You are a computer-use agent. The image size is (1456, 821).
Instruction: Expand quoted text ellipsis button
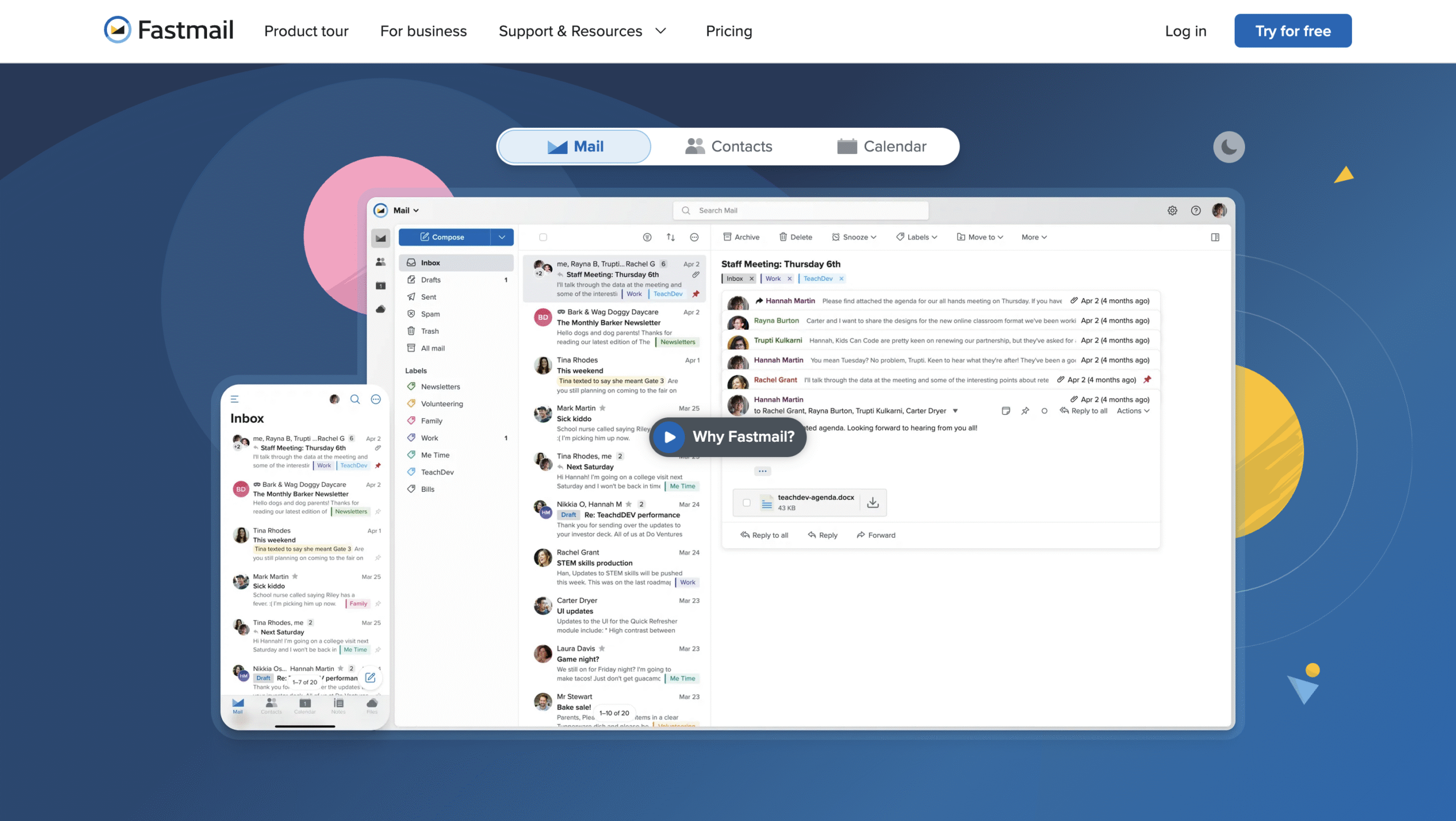pyautogui.click(x=762, y=471)
